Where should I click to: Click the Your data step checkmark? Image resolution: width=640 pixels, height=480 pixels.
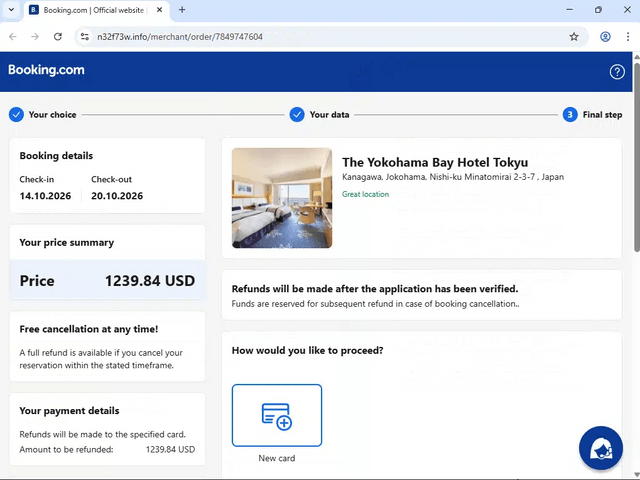[x=297, y=115]
